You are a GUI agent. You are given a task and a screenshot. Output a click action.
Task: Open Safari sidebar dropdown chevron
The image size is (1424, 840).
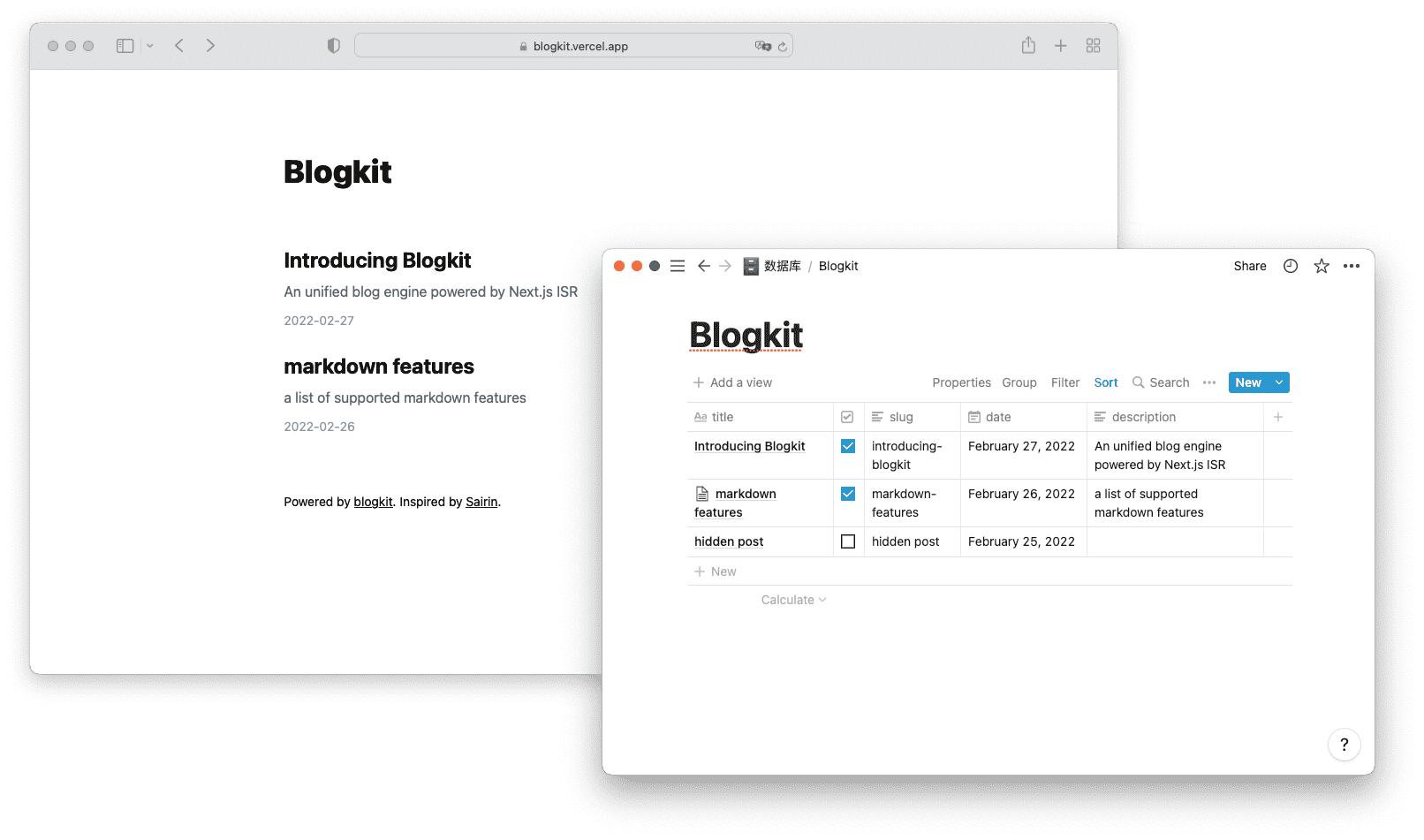(x=150, y=46)
